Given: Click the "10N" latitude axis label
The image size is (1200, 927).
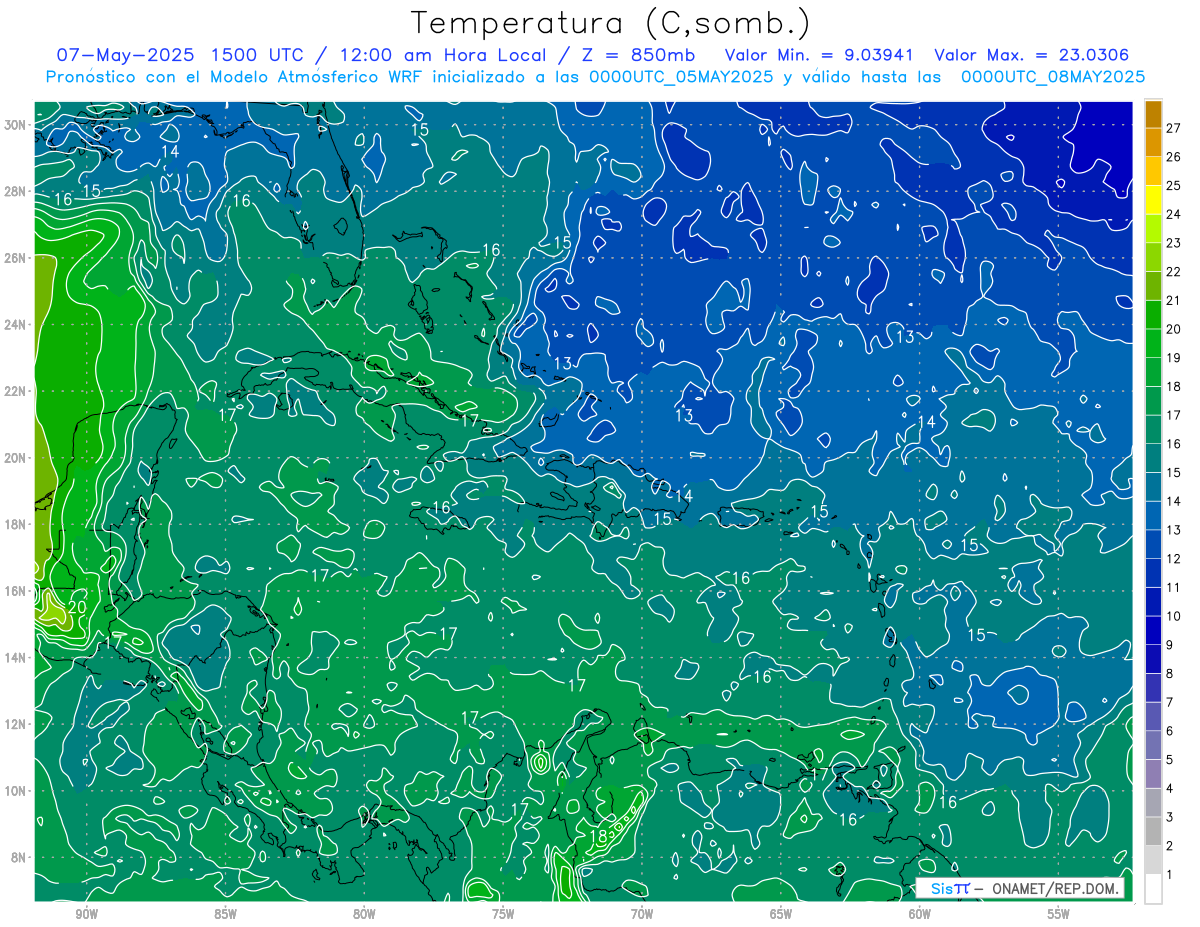Looking at the screenshot, I should coord(17,791).
